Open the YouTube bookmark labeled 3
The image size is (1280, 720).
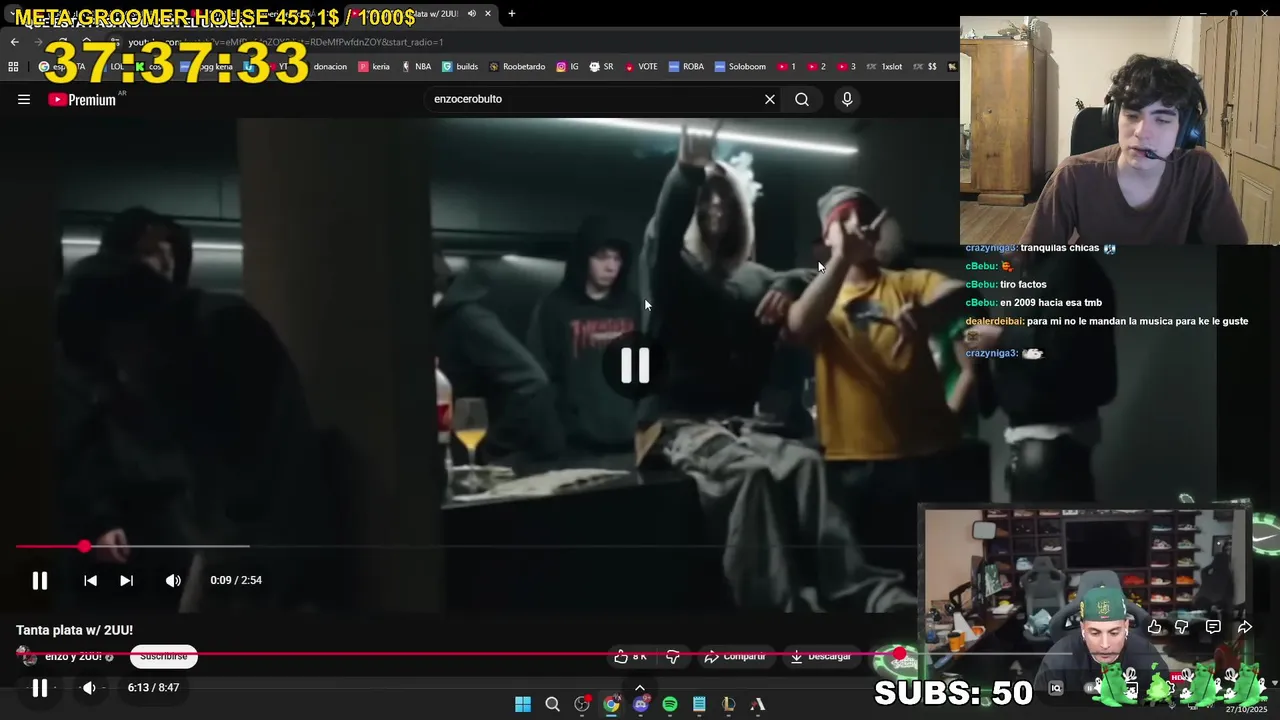point(846,67)
